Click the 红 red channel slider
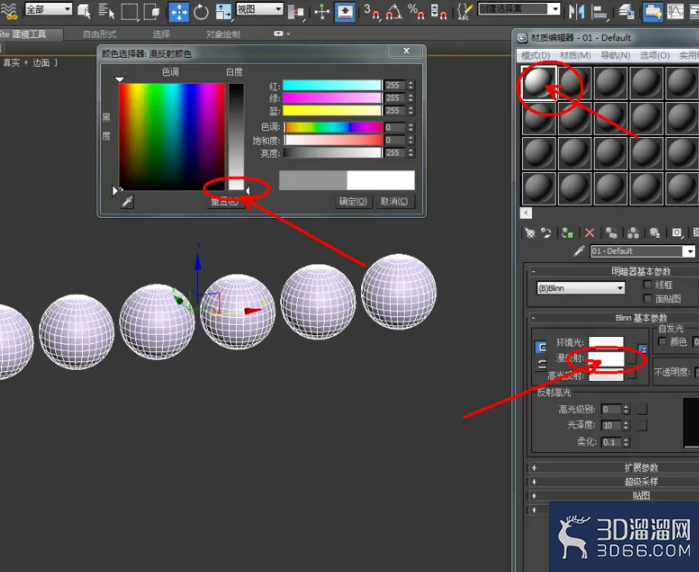Image resolution: width=699 pixels, height=572 pixels. [332, 85]
